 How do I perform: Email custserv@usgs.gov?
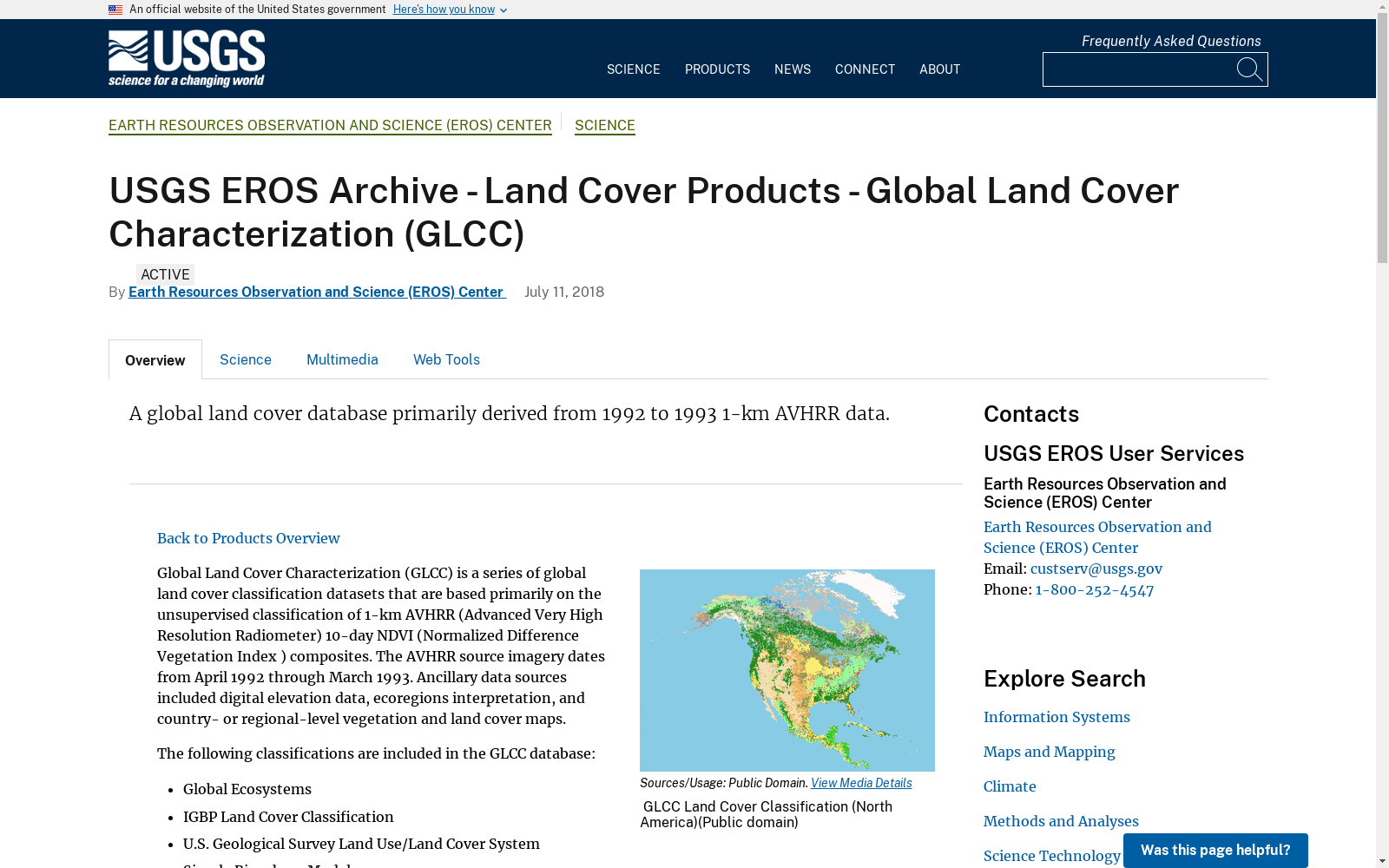click(1096, 569)
